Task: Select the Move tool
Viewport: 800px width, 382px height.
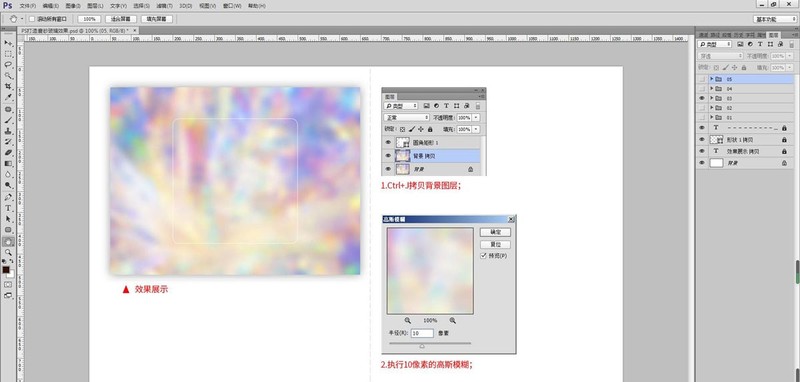Action: coord(8,43)
